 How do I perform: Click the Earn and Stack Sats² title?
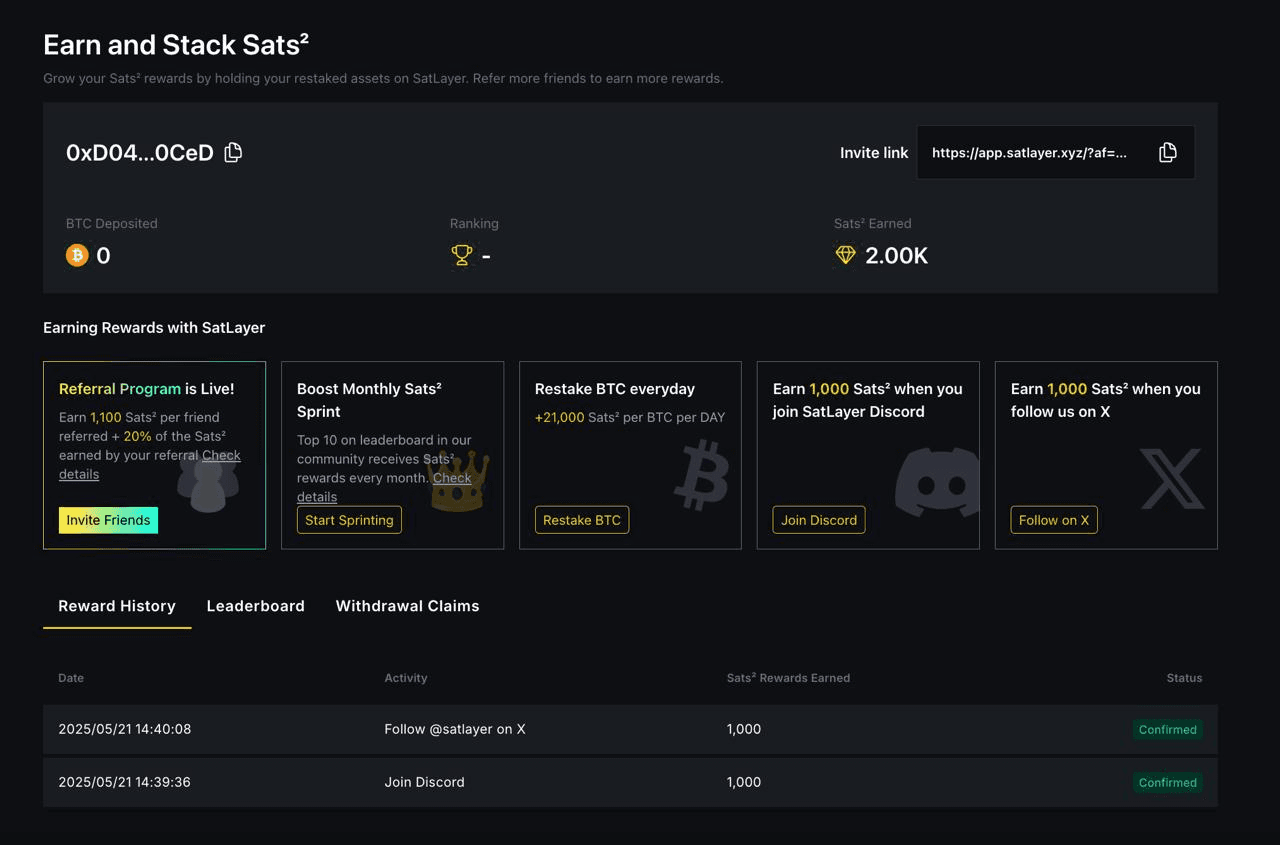tap(176, 45)
